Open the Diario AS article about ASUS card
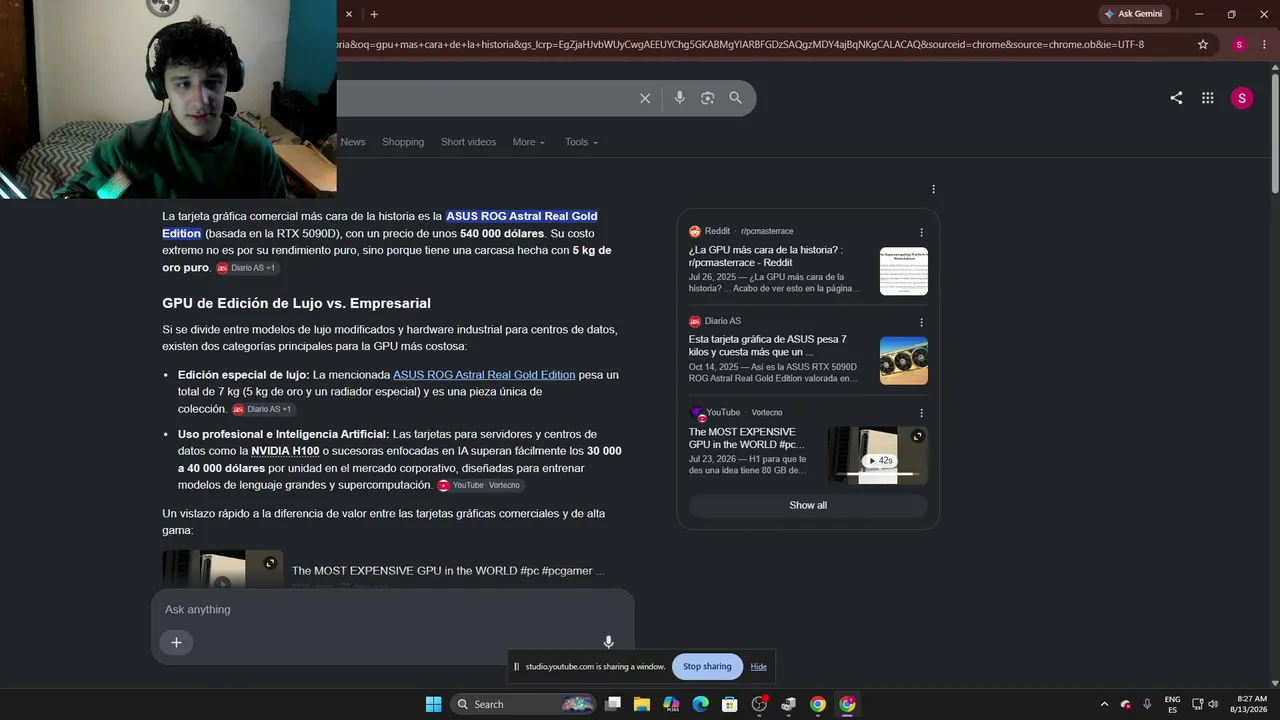The height and width of the screenshot is (720, 1280). (x=768, y=345)
